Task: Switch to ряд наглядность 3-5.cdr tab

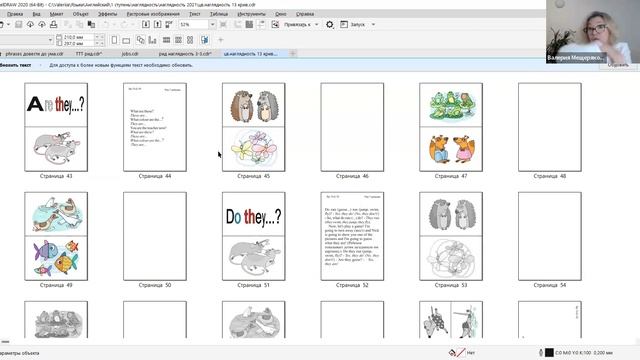Action: pos(185,53)
